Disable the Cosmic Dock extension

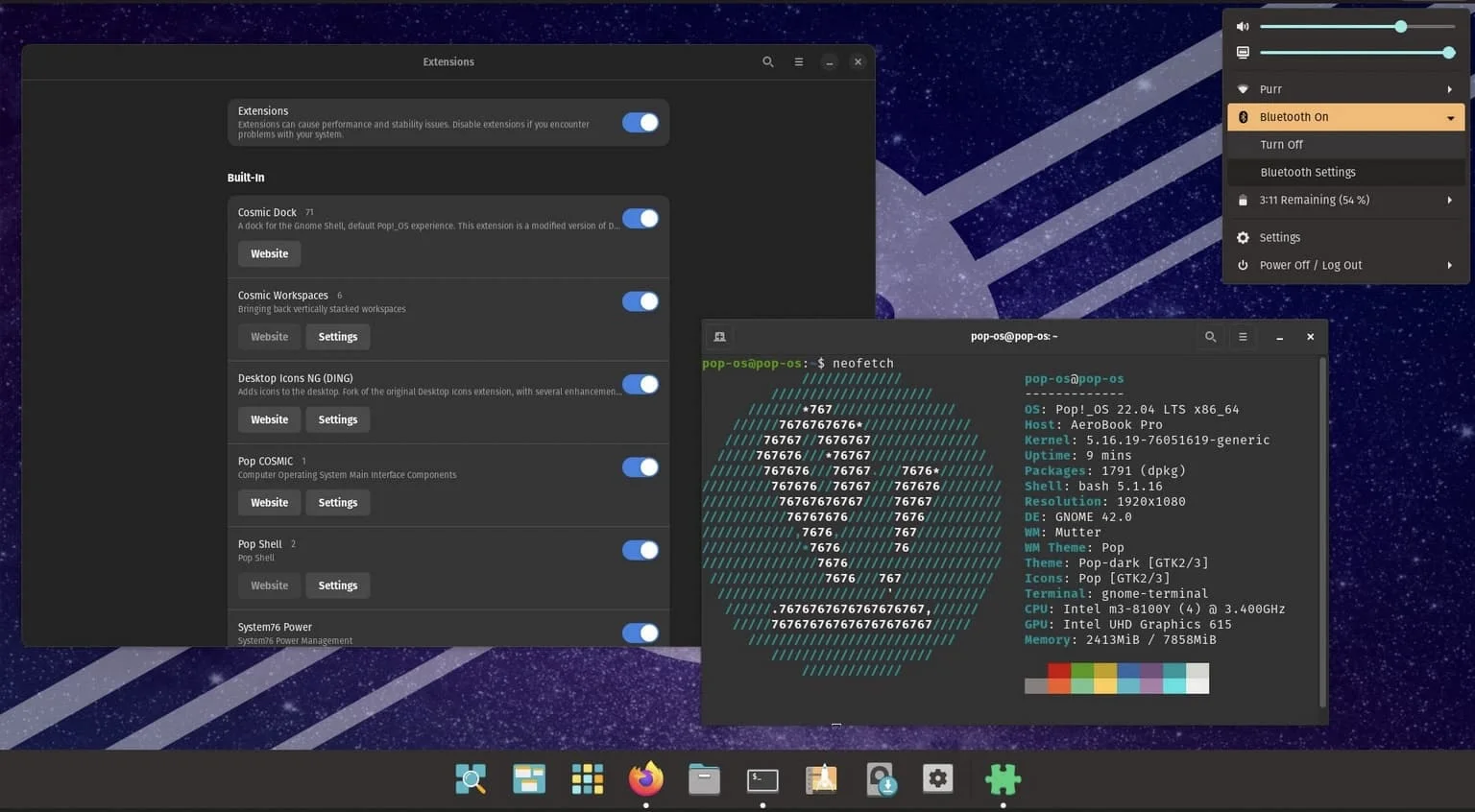click(641, 219)
